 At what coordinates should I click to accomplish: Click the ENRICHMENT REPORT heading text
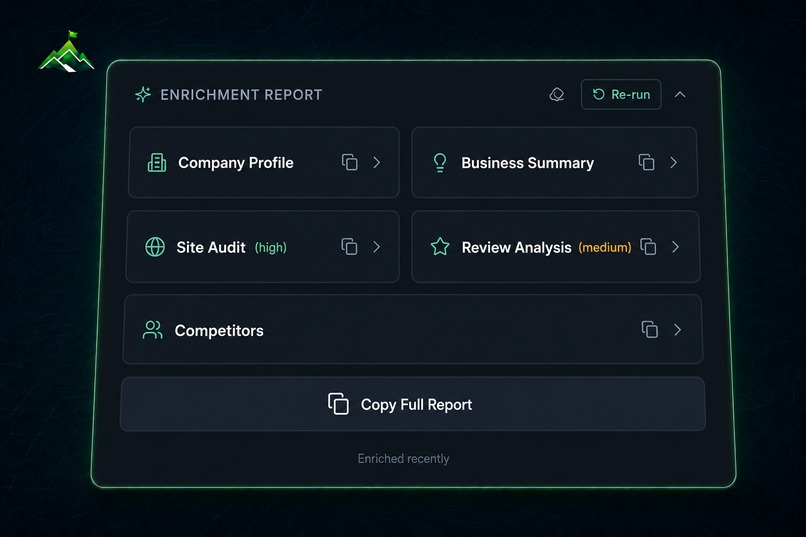click(241, 95)
